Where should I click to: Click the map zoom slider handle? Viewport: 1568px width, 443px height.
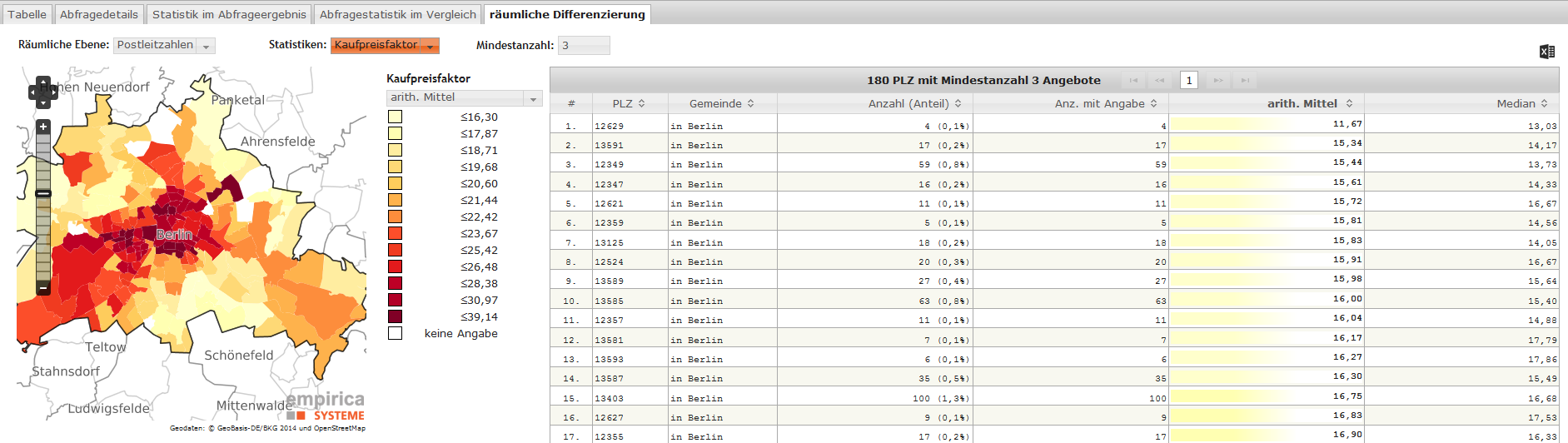(x=43, y=193)
